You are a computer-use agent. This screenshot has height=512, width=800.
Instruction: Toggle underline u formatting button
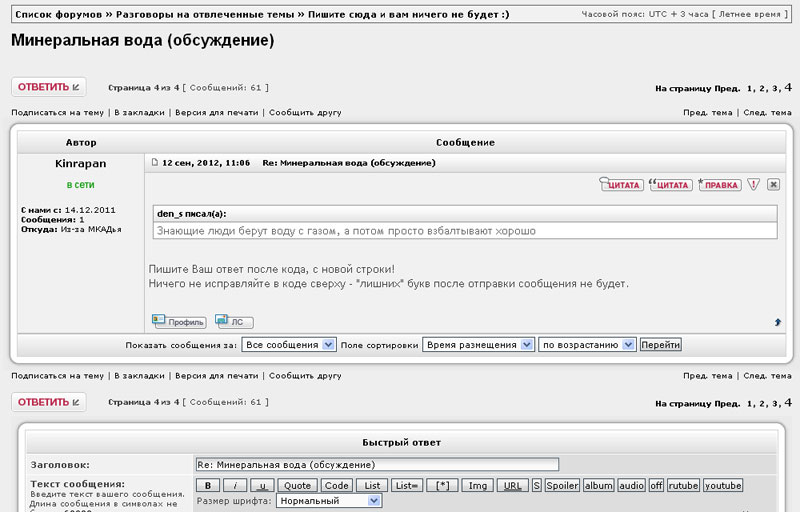point(261,485)
